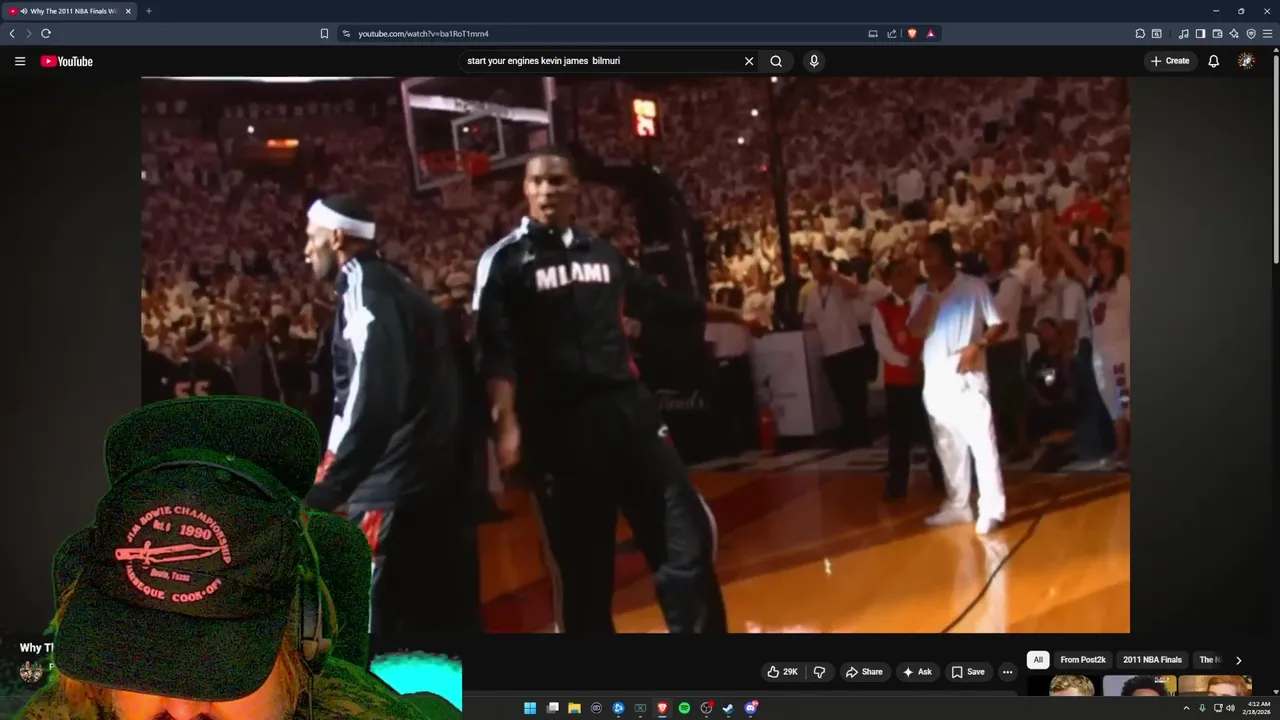The image size is (1280, 720).
Task: Open the browser extensions puzzle icon
Action: tap(1140, 33)
